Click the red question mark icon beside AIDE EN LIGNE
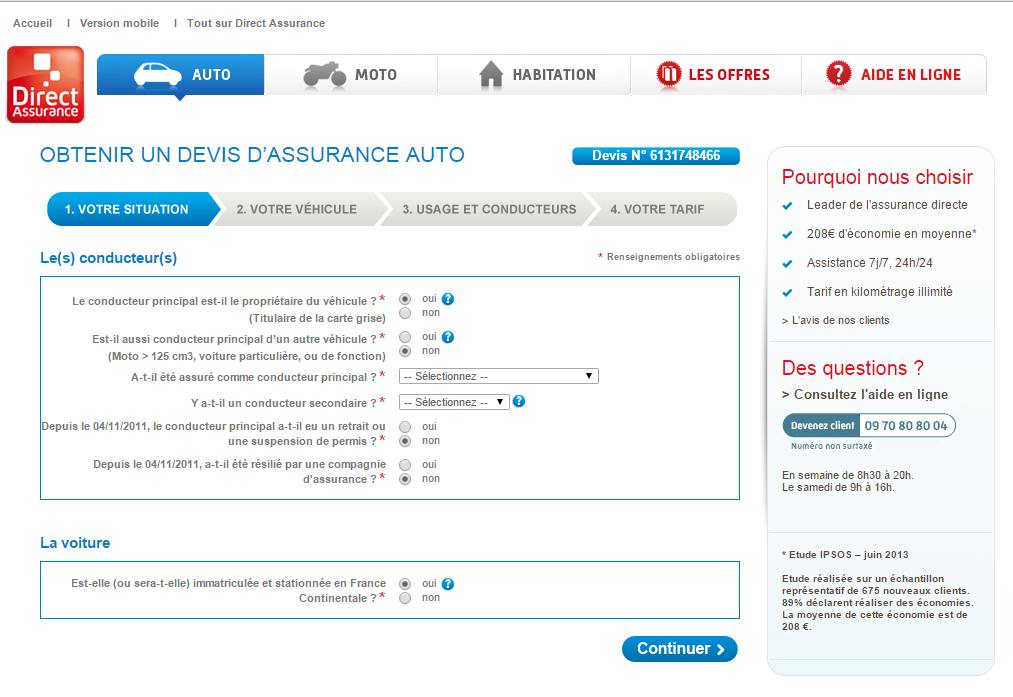Viewport: 1013px width, 697px height. (839, 74)
